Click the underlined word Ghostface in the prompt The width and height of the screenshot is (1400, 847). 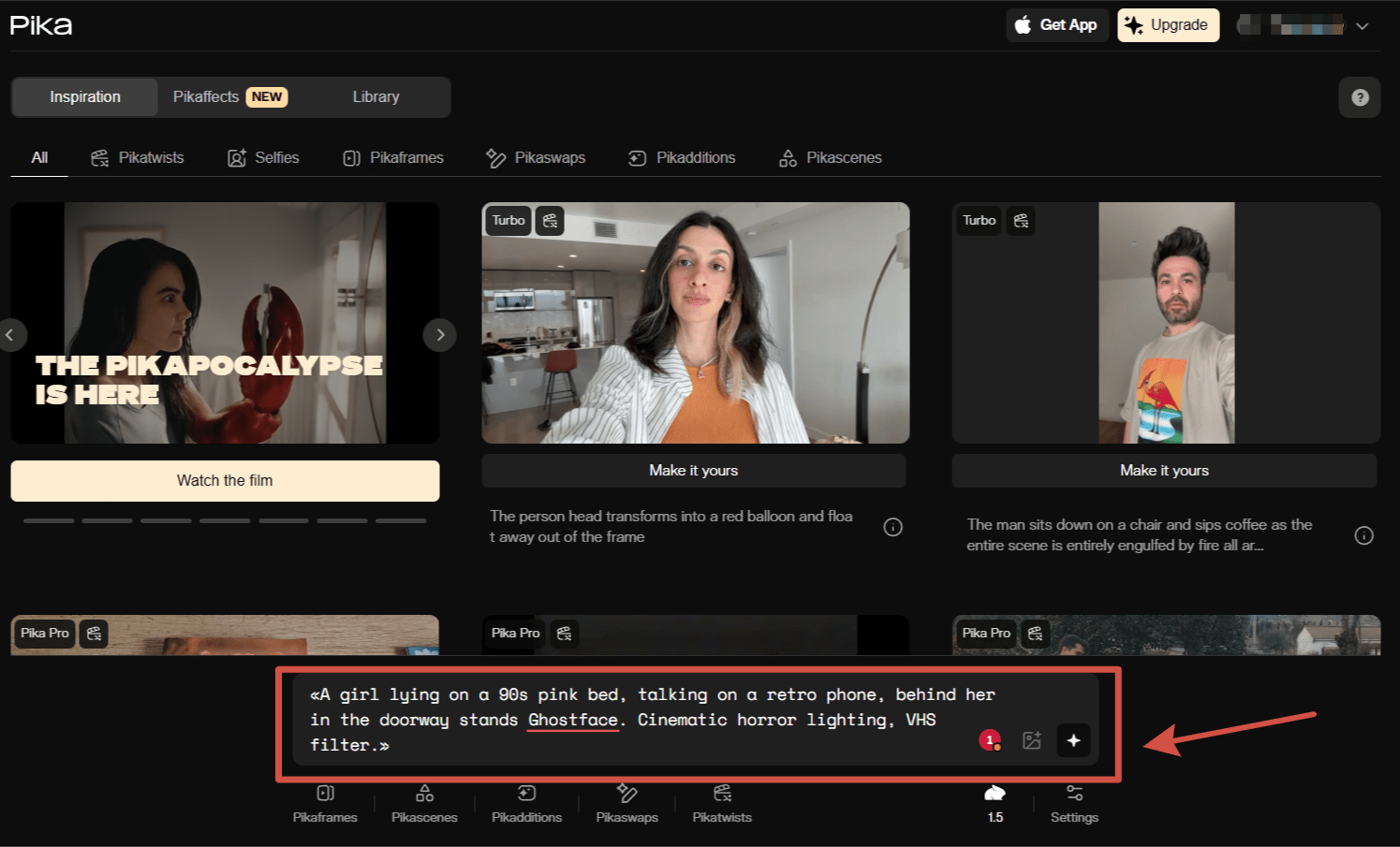tap(573, 720)
